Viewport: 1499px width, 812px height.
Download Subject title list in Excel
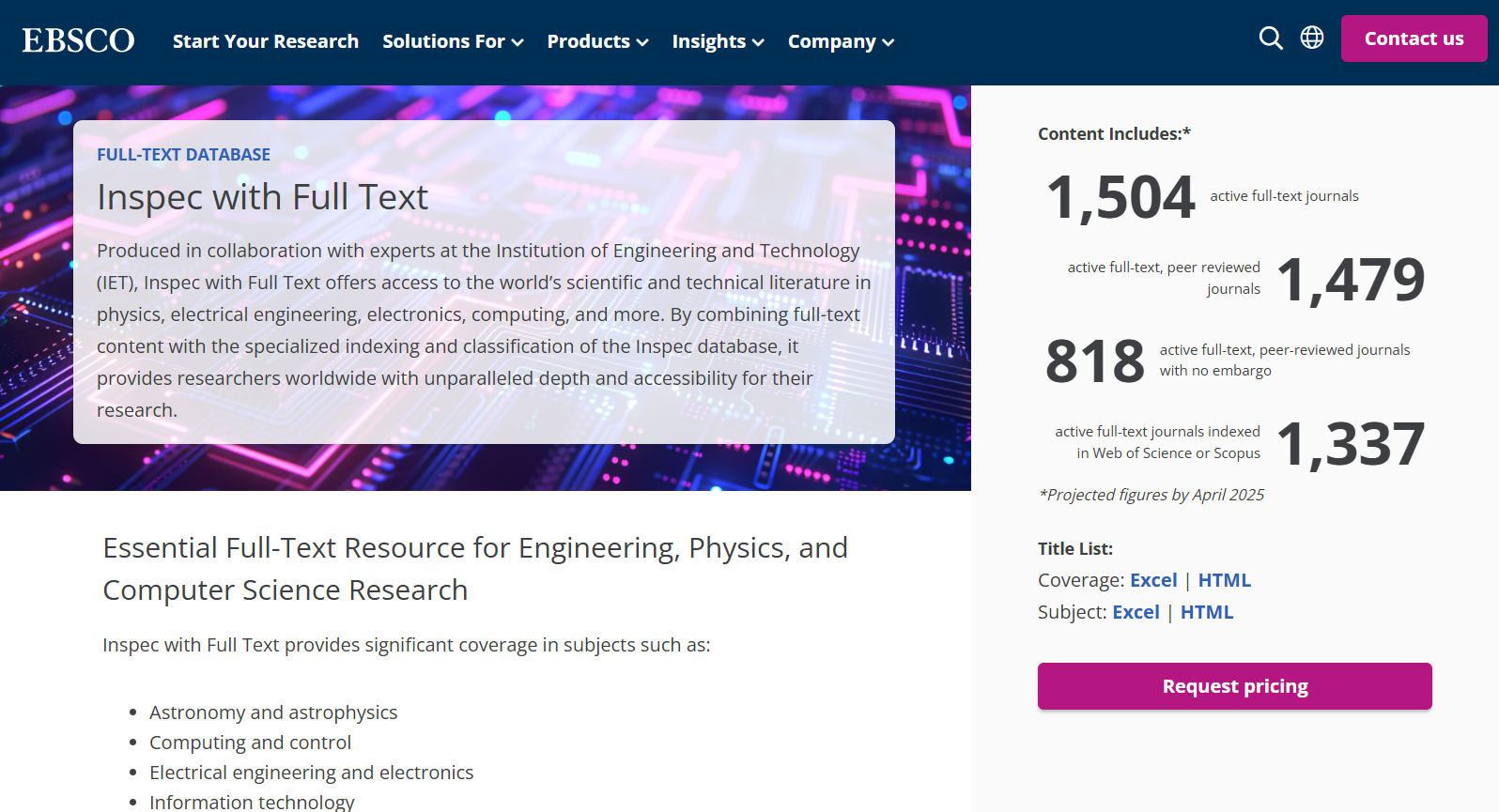pyautogui.click(x=1136, y=612)
